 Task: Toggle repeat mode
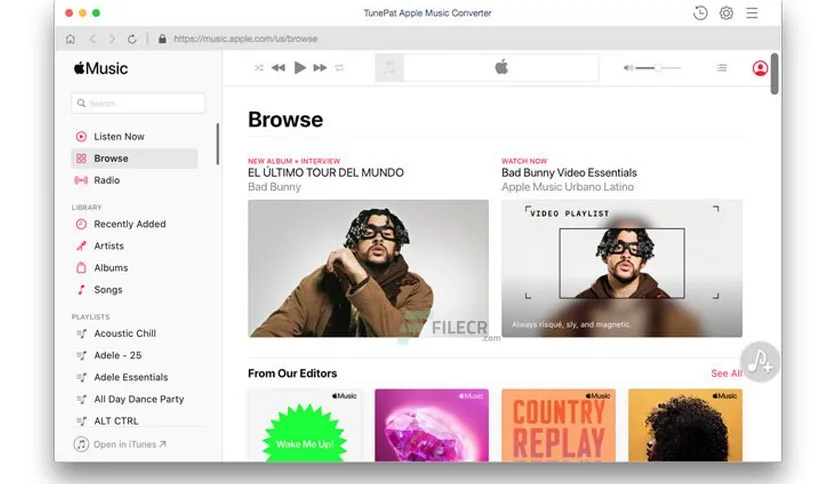340,68
